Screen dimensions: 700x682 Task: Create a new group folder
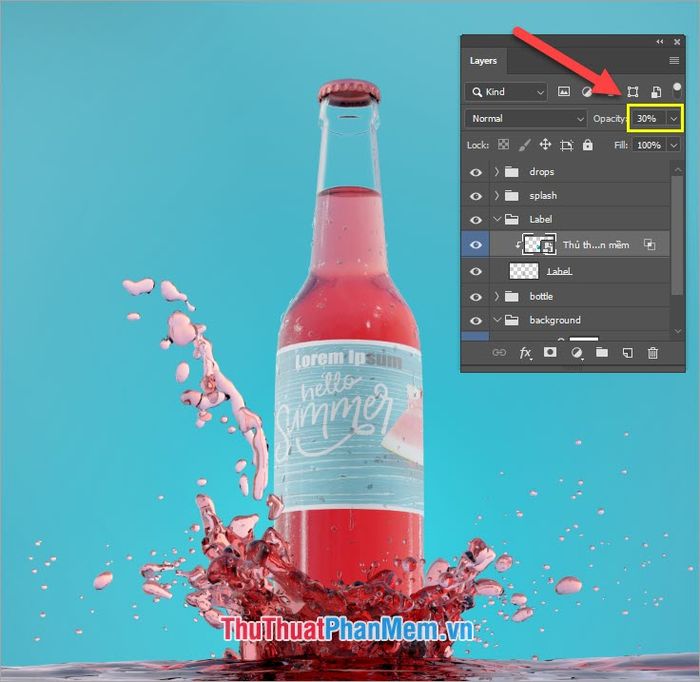pyautogui.click(x=602, y=353)
